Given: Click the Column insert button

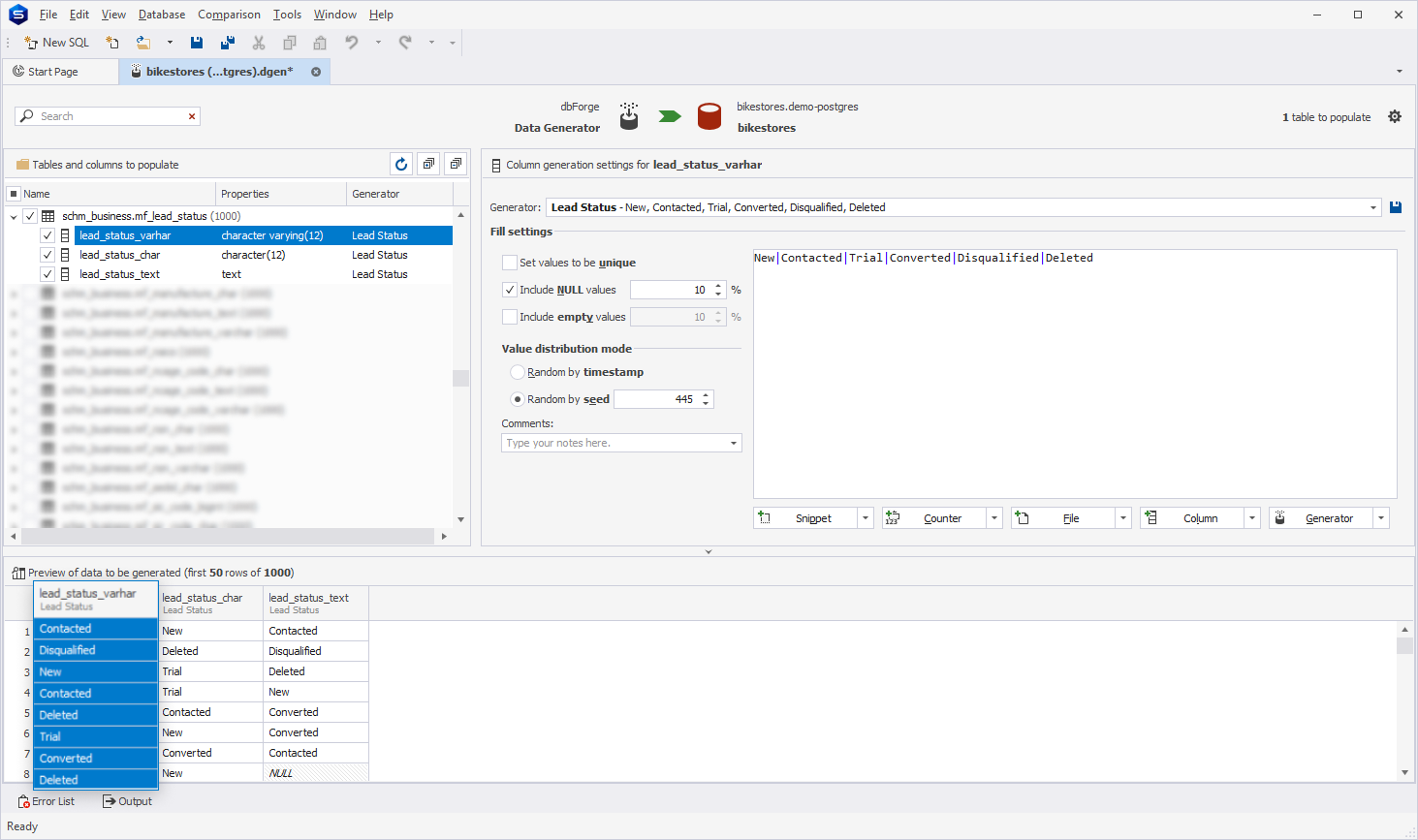Looking at the screenshot, I should tap(1192, 518).
